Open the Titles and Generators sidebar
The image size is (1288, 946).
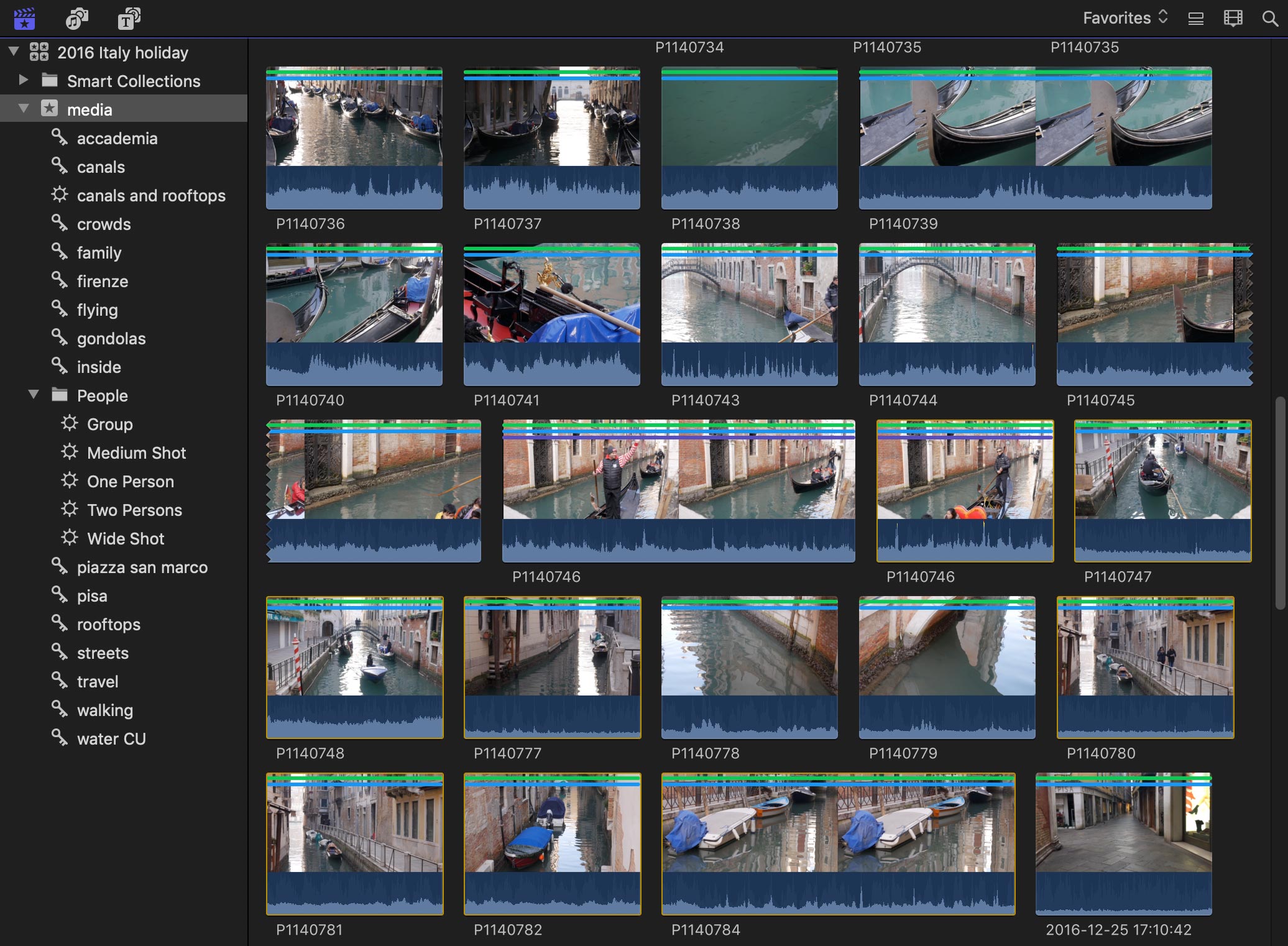pyautogui.click(x=129, y=19)
